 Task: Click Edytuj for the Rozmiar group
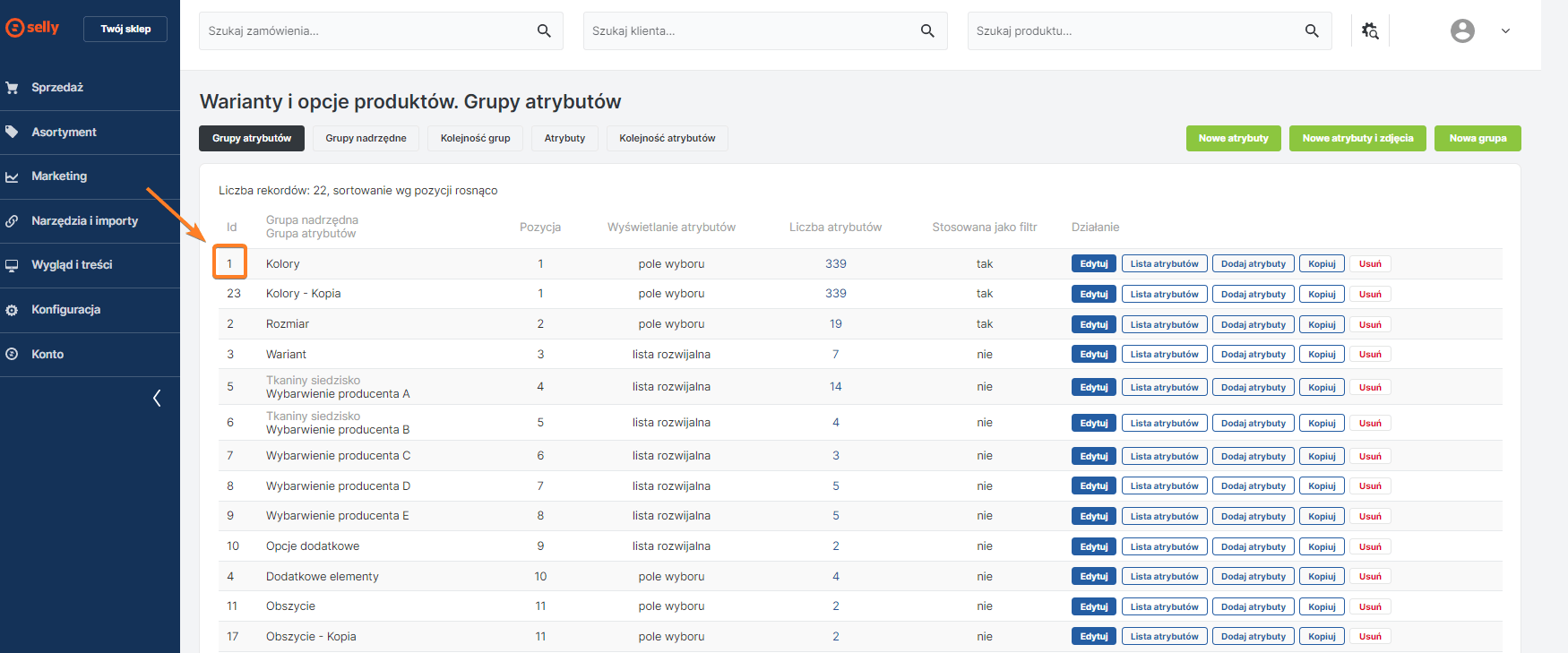click(1093, 324)
